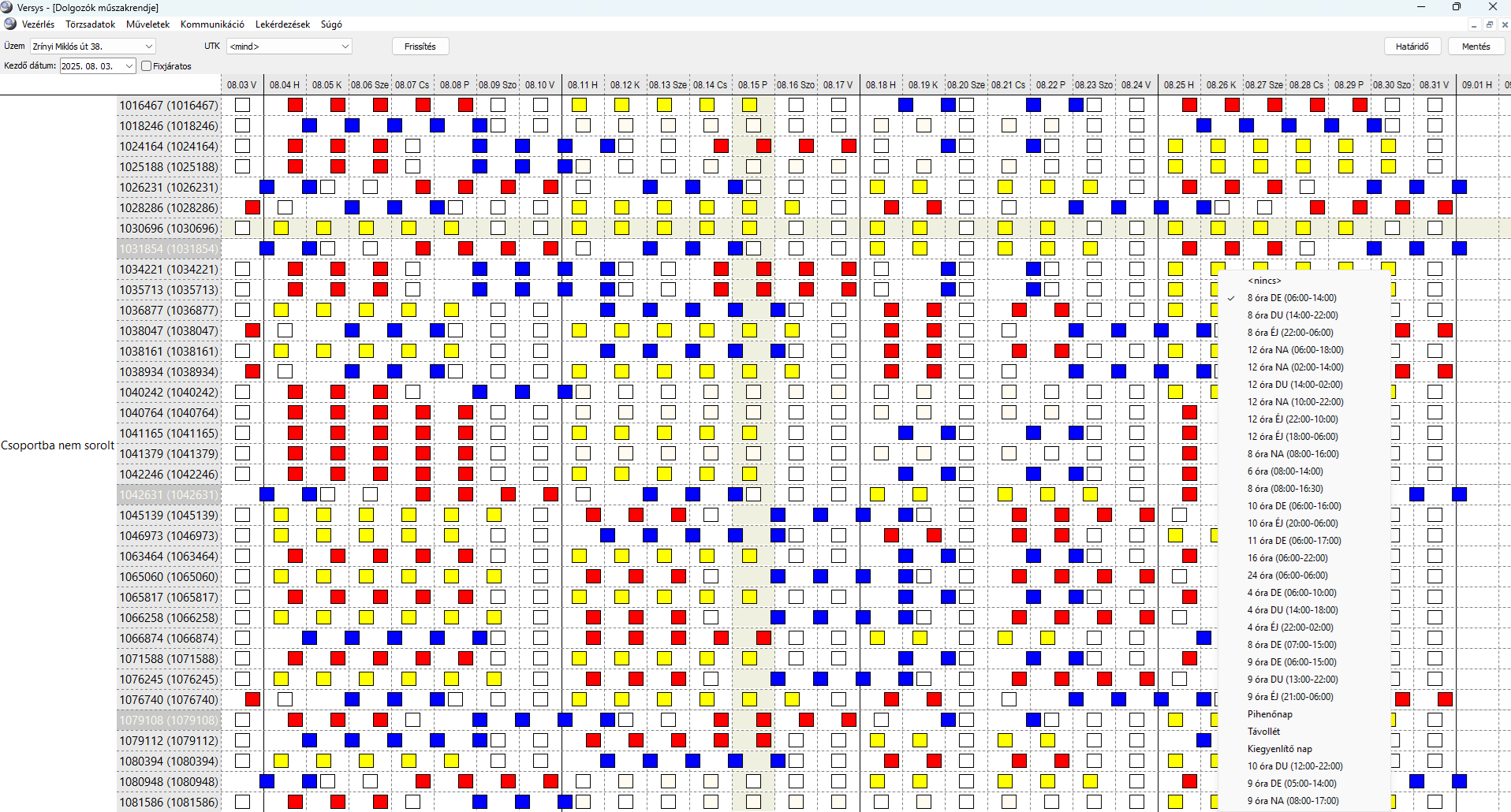Restore the inner Dolgozók műszakrendje document window
The image size is (1511, 812).
1489,25
